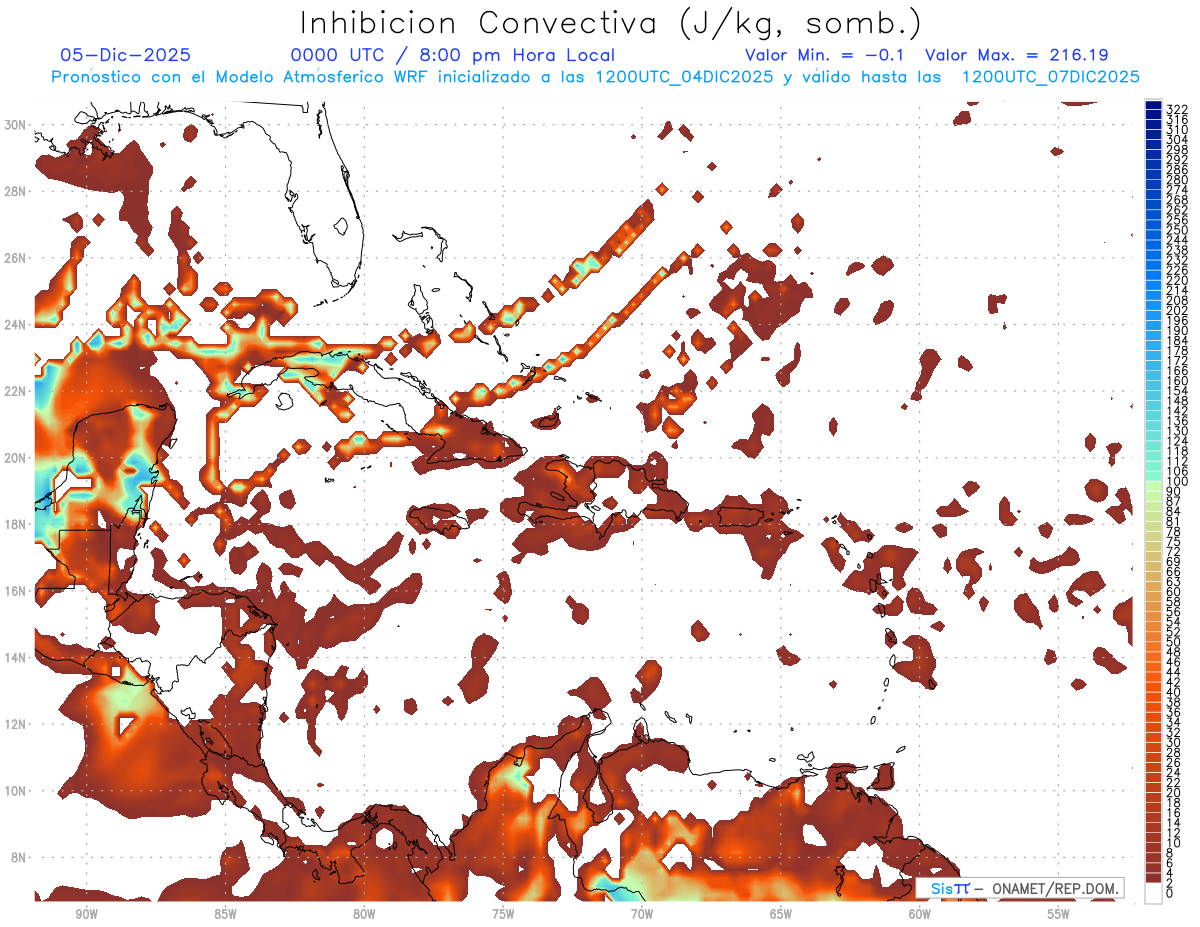
Task: Click the '65W' longitude label
Action: 781,915
